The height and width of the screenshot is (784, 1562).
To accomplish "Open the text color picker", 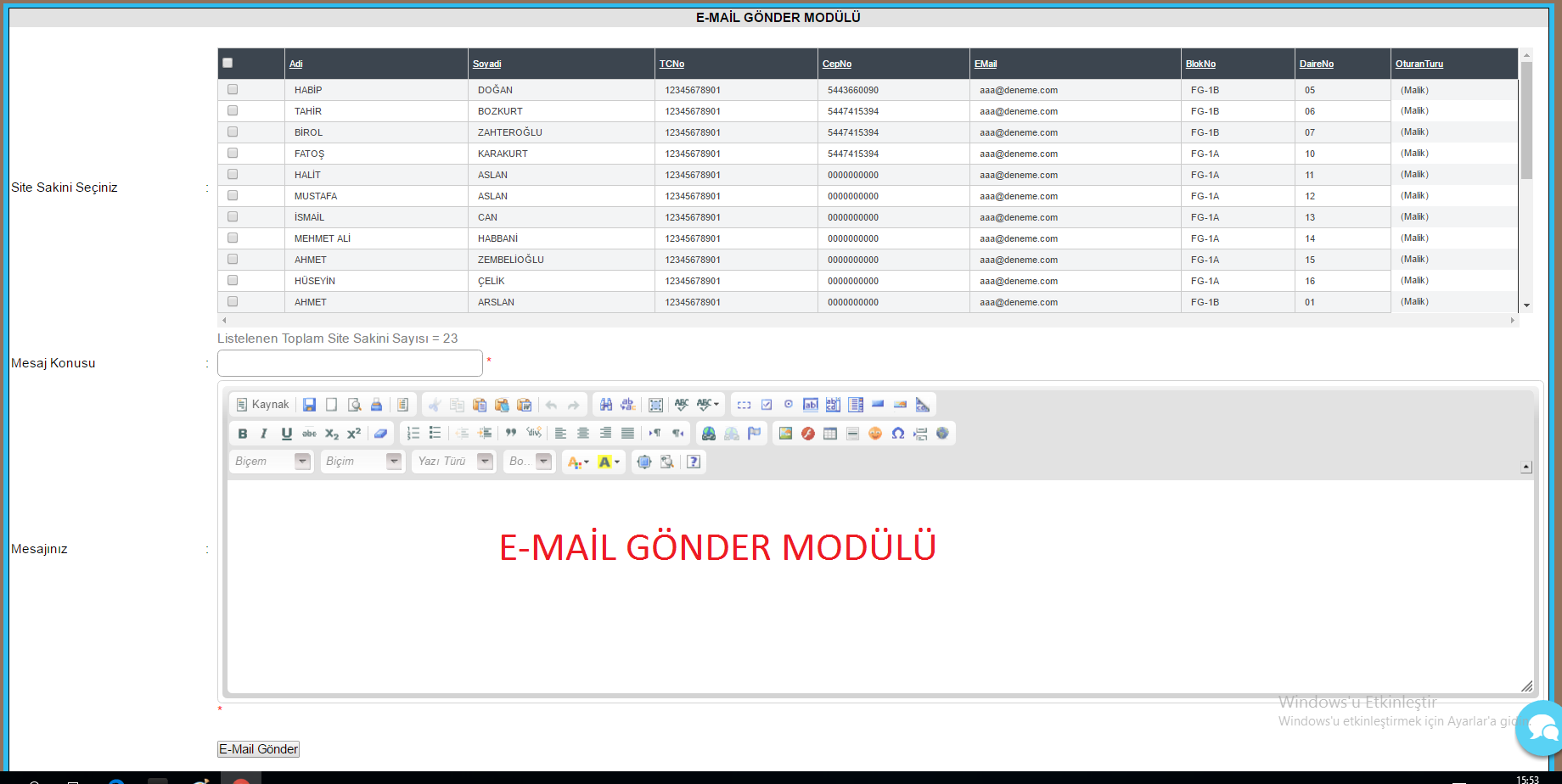I will point(578,462).
